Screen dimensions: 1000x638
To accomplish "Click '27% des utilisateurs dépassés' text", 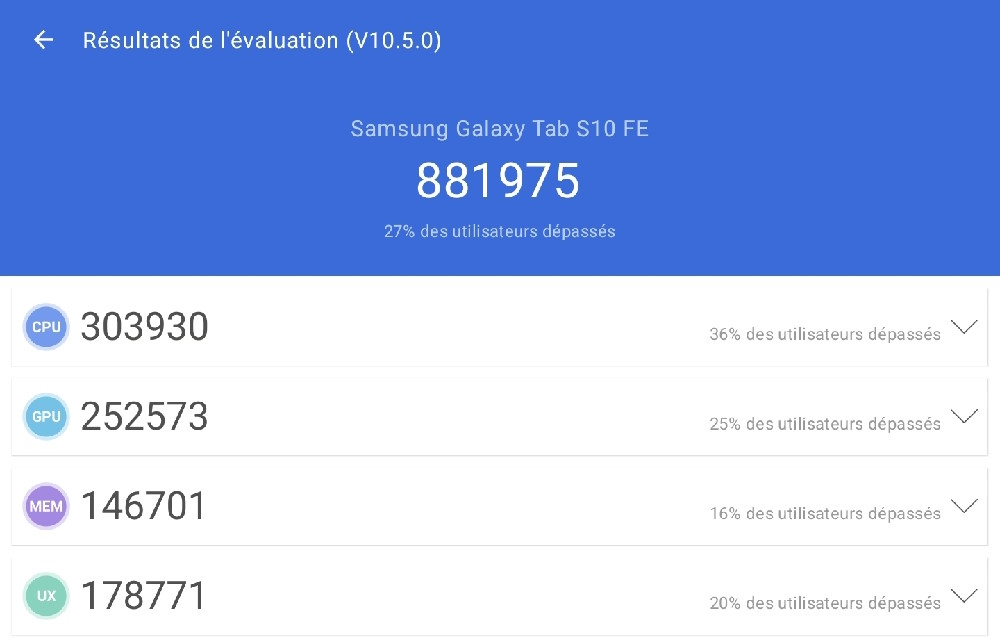I will tap(499, 231).
